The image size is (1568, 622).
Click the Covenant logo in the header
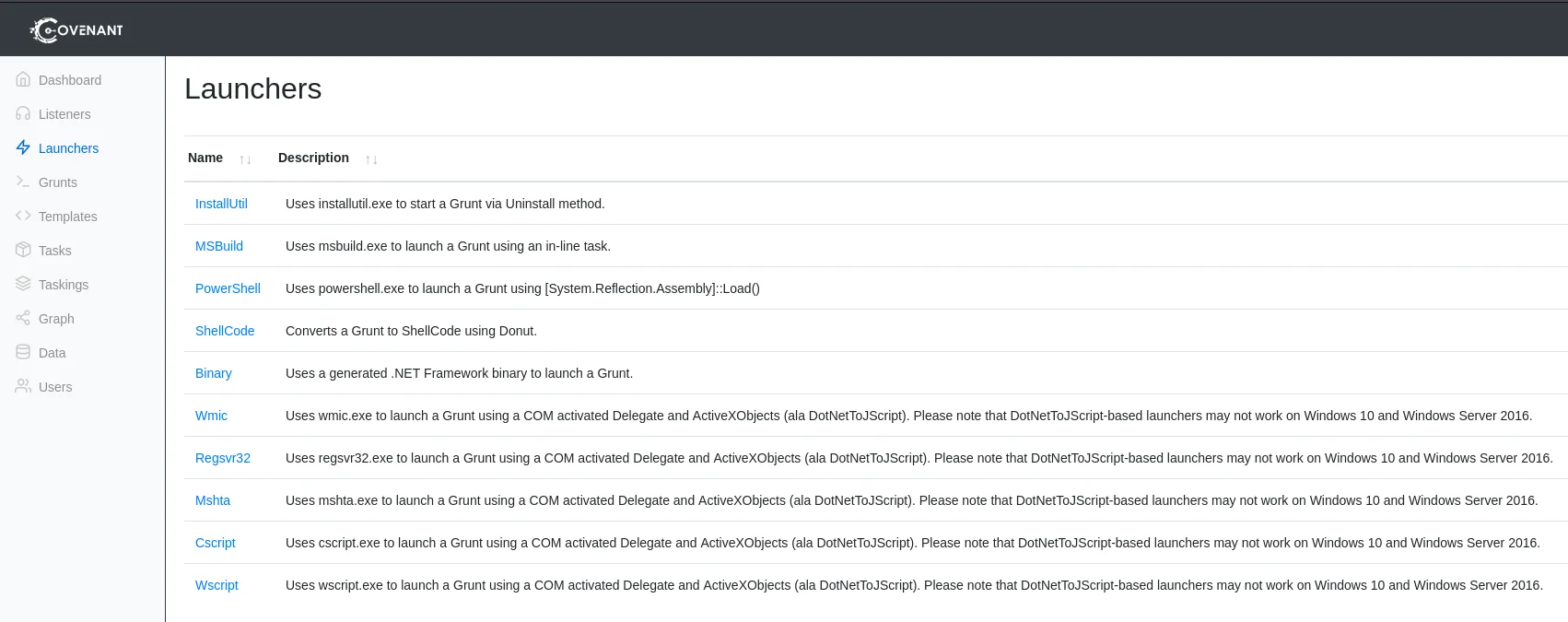pos(76,30)
